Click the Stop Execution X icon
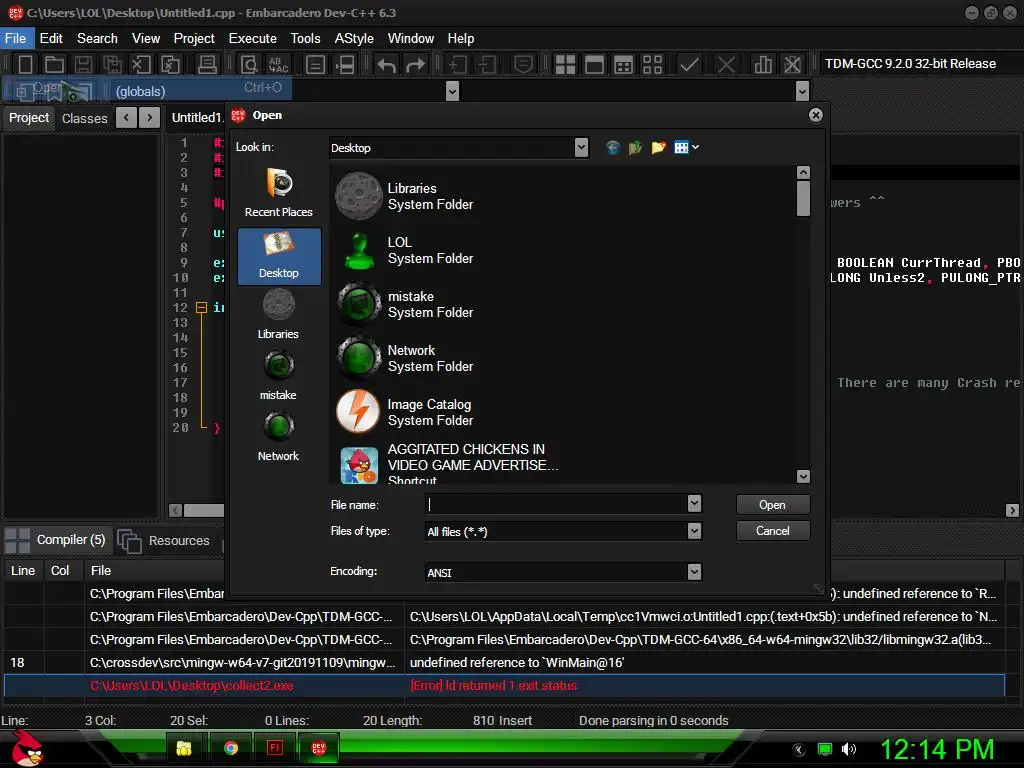This screenshot has height=768, width=1024. coord(726,64)
